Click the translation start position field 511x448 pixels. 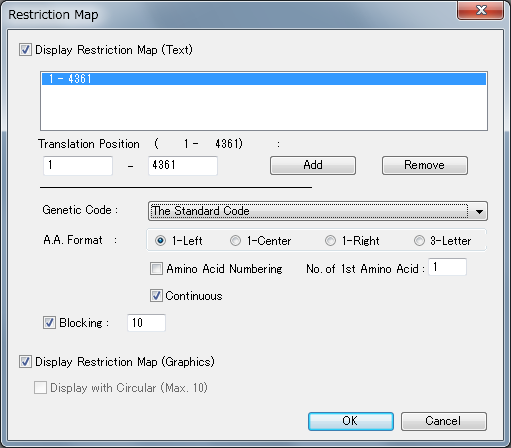point(78,165)
